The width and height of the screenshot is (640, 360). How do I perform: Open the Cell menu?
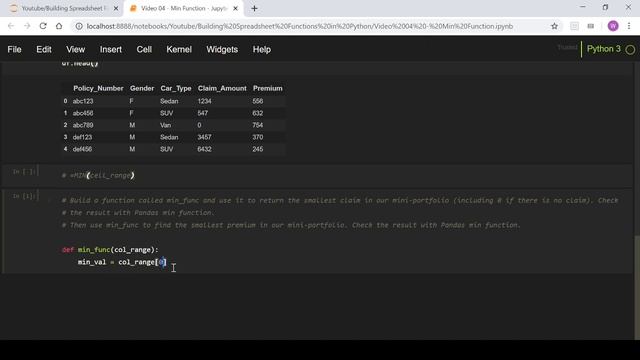click(x=144, y=49)
